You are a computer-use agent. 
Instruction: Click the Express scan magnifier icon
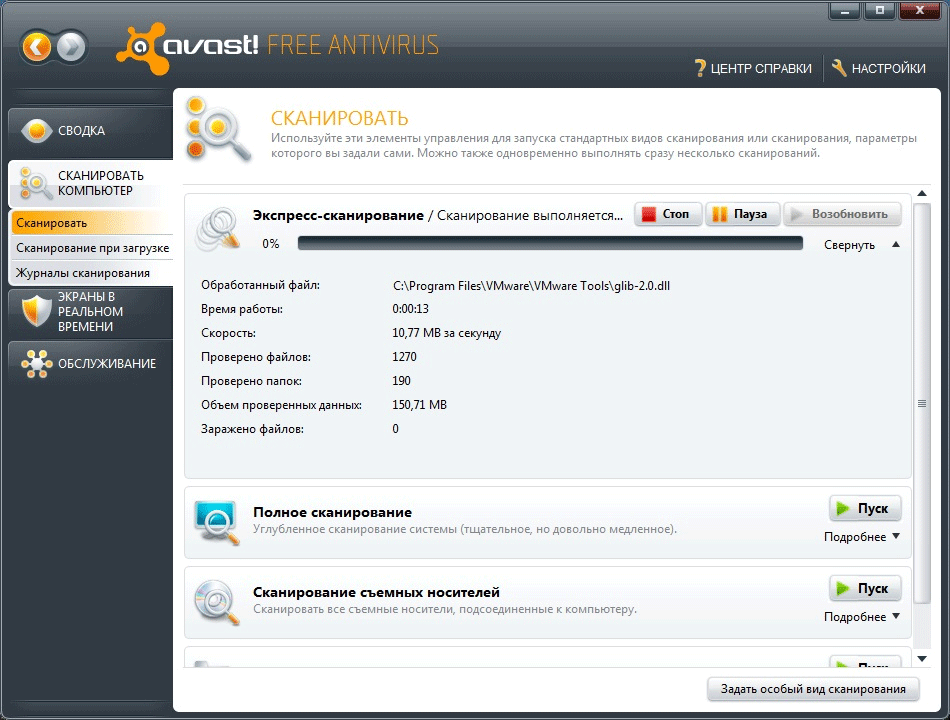pyautogui.click(x=218, y=229)
